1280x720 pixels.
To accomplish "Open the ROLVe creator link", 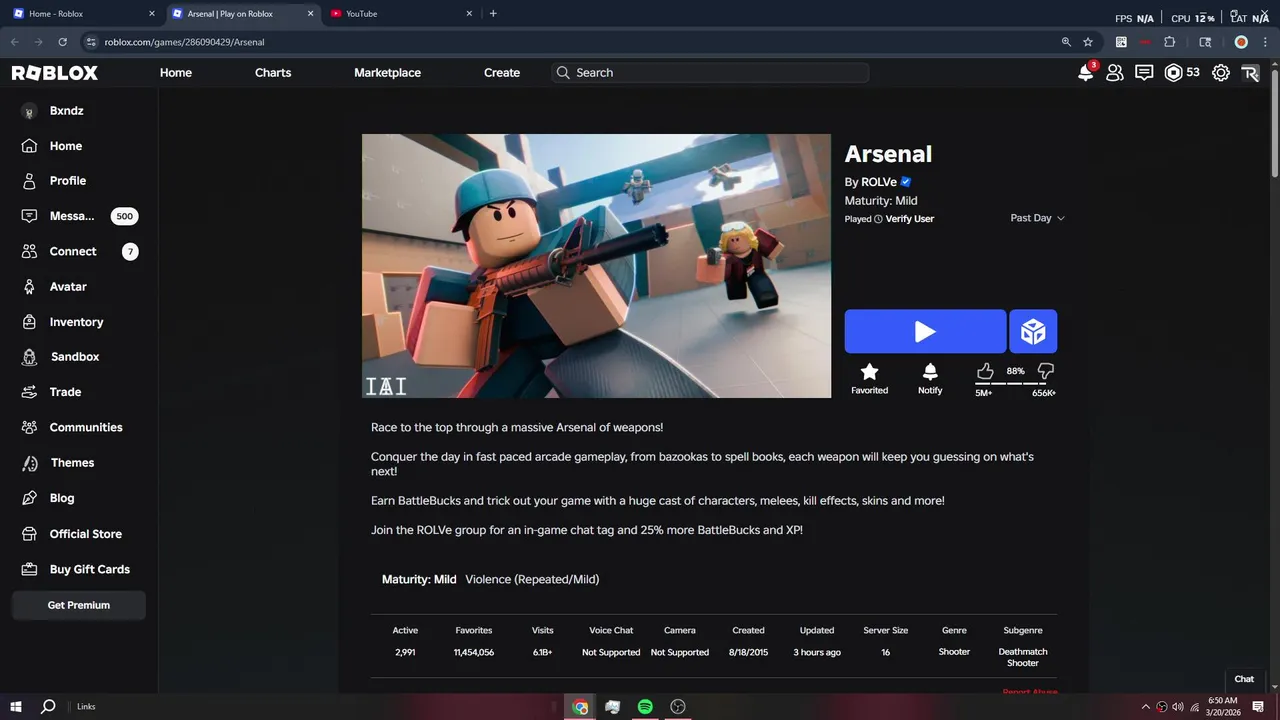I will (x=879, y=182).
